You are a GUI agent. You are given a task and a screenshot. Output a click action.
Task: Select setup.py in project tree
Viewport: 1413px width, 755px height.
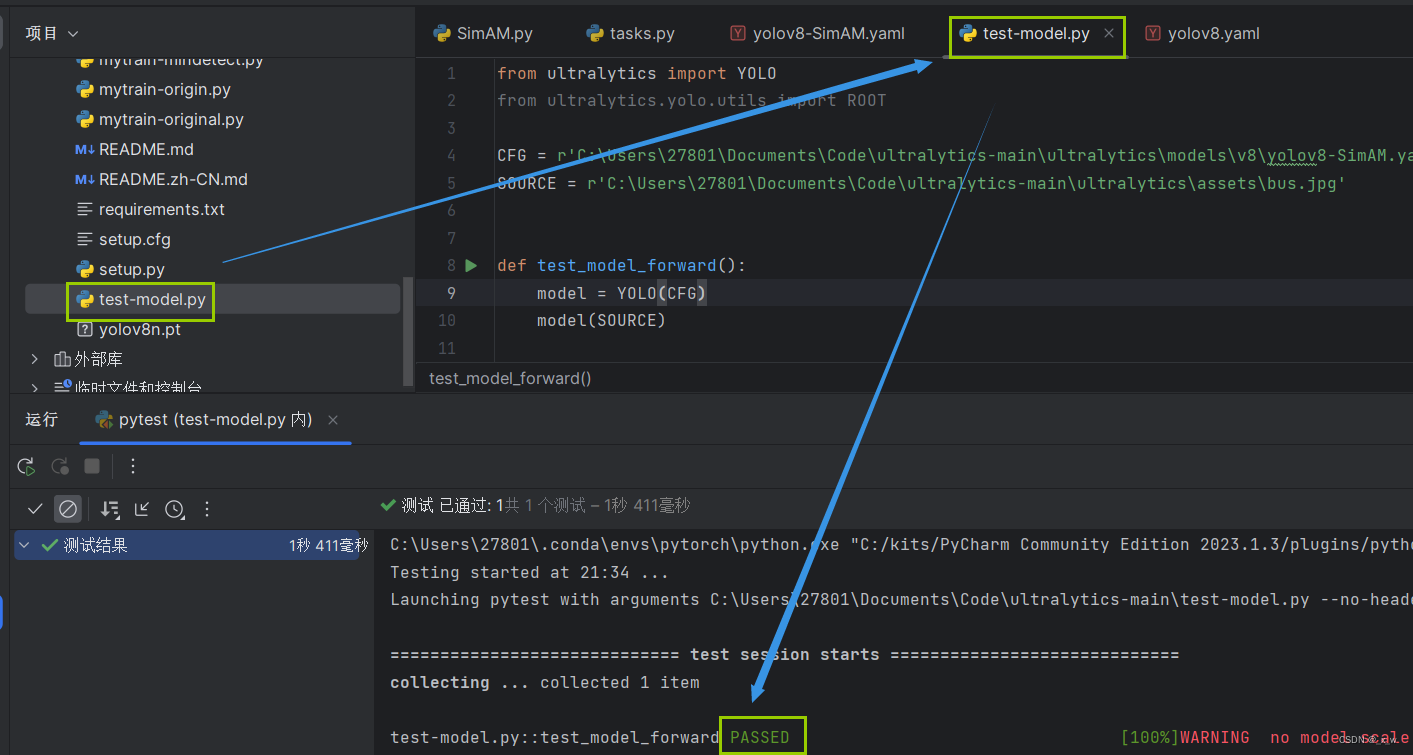131,269
